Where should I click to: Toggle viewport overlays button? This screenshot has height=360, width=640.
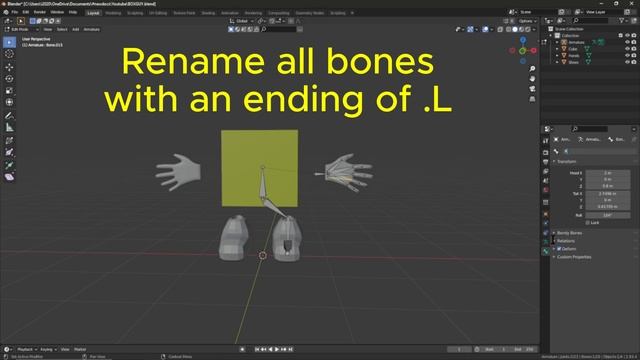click(485, 29)
